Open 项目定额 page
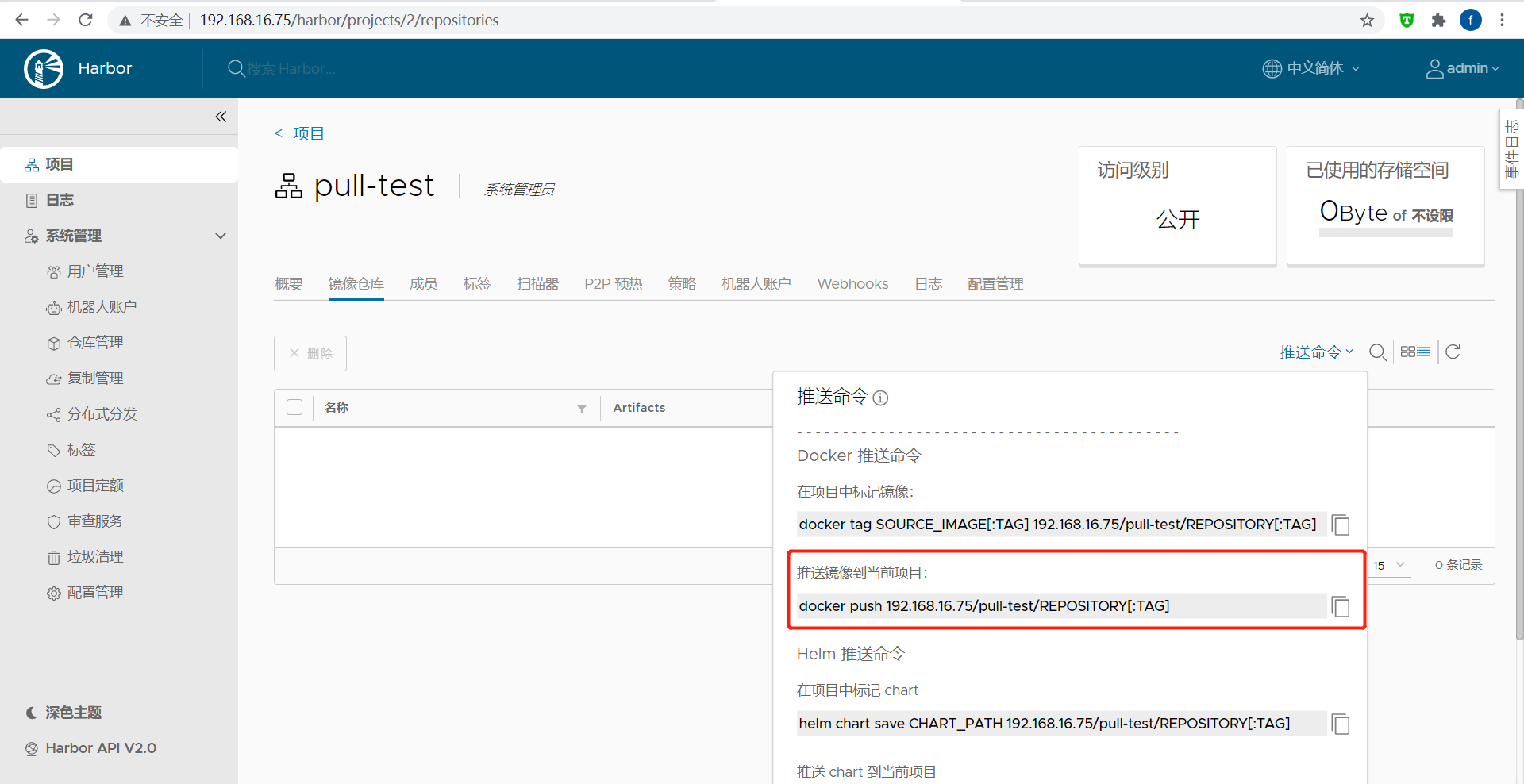1524x784 pixels. pyautogui.click(x=95, y=486)
